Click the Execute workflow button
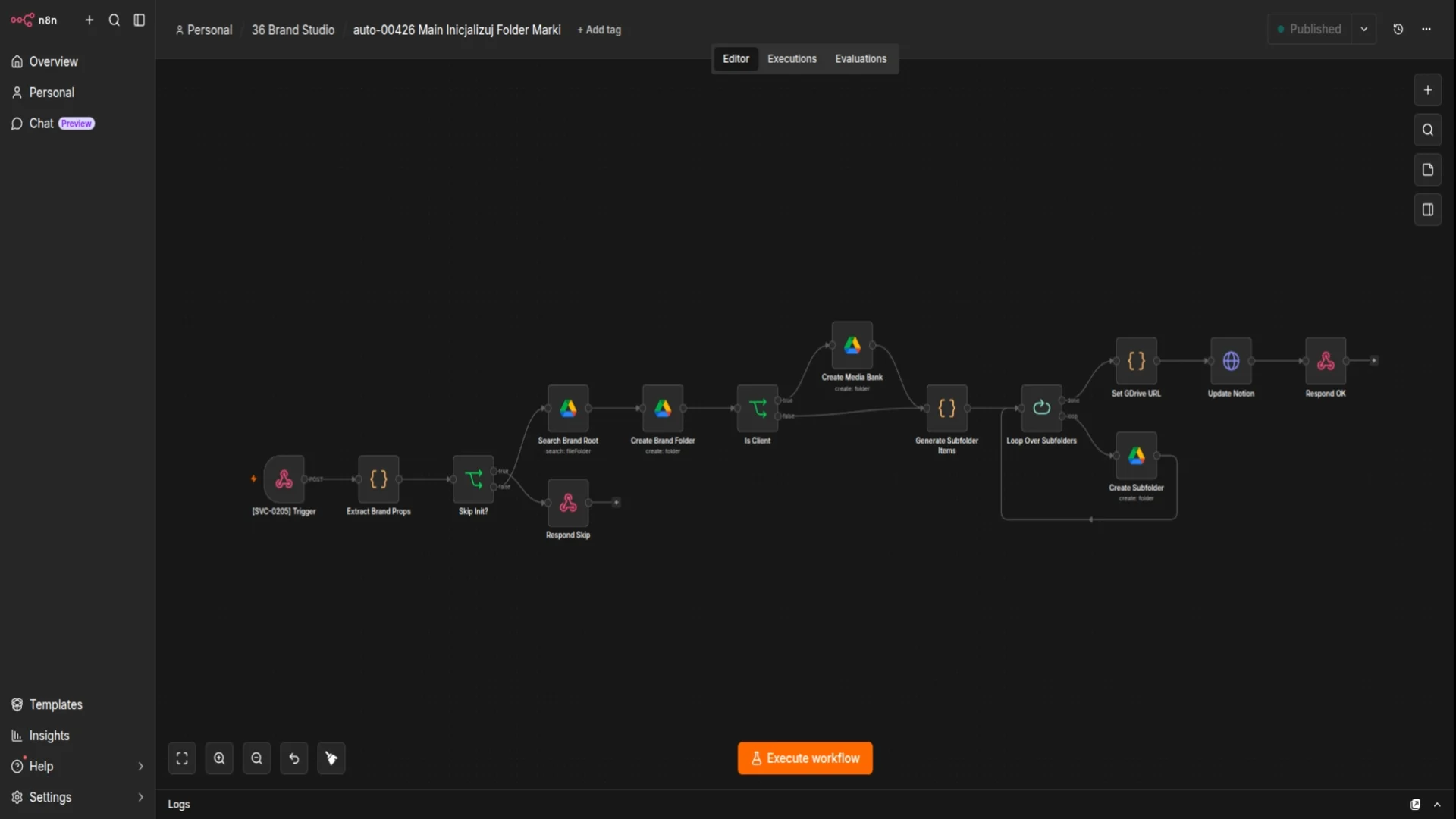 pyautogui.click(x=805, y=758)
